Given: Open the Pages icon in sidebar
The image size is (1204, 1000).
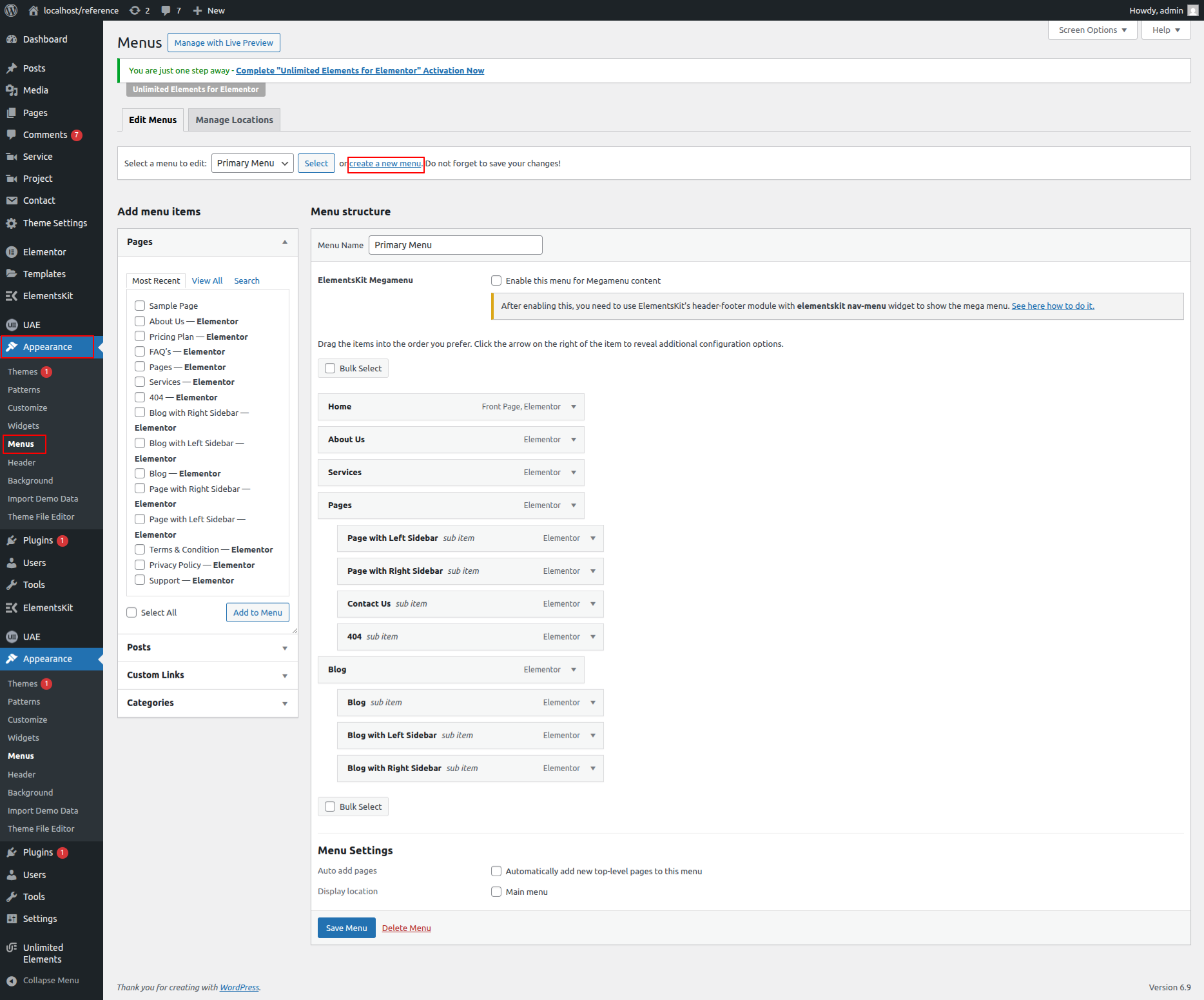Looking at the screenshot, I should (x=12, y=113).
